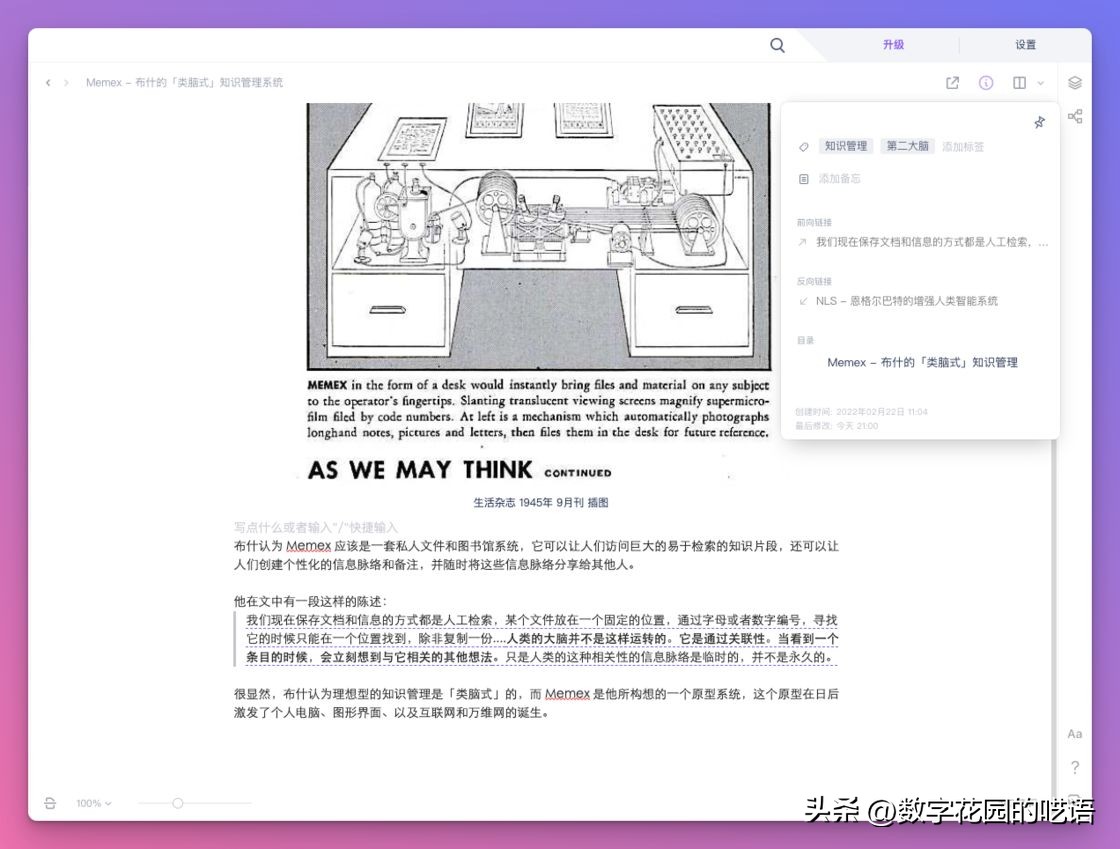Viewport: 1120px width, 849px height.
Task: Open the Aa typography settings
Action: pyautogui.click(x=1074, y=734)
